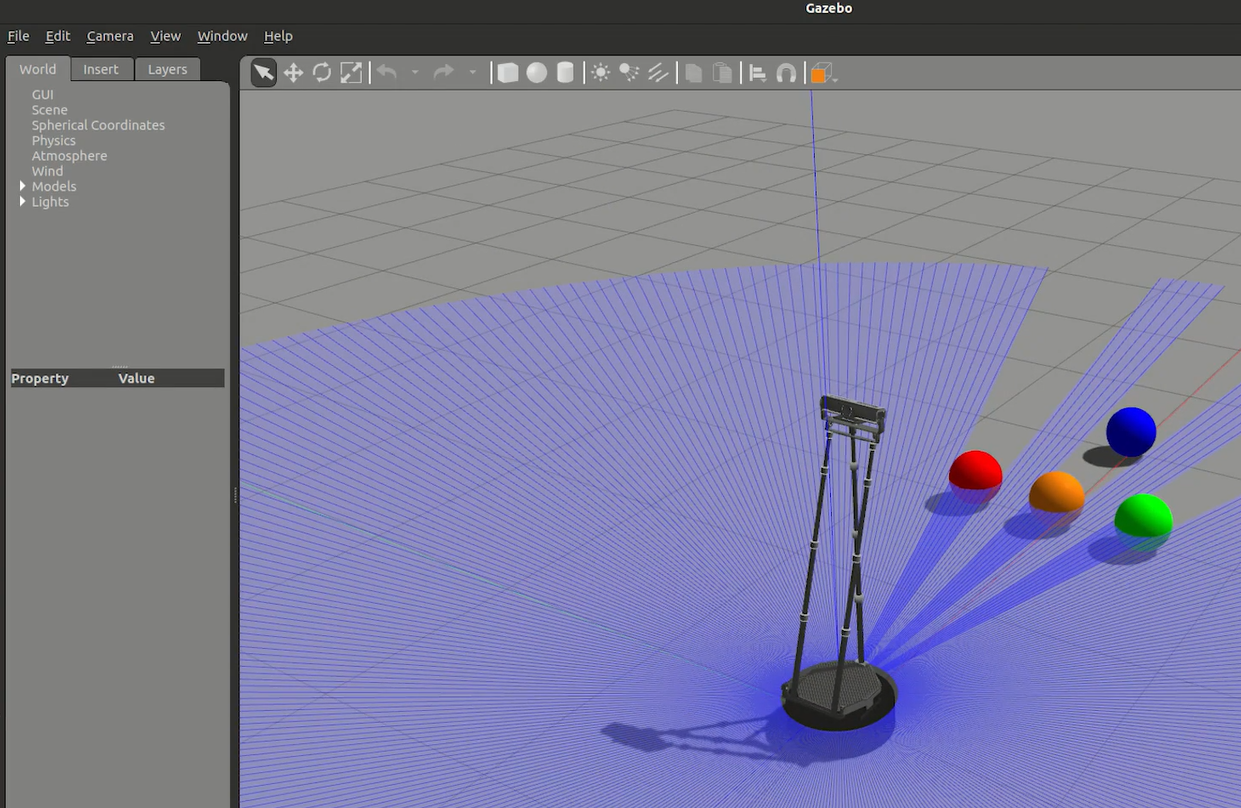This screenshot has width=1241, height=808.
Task: Insert a cylinder shape from toolbar
Action: [565, 73]
